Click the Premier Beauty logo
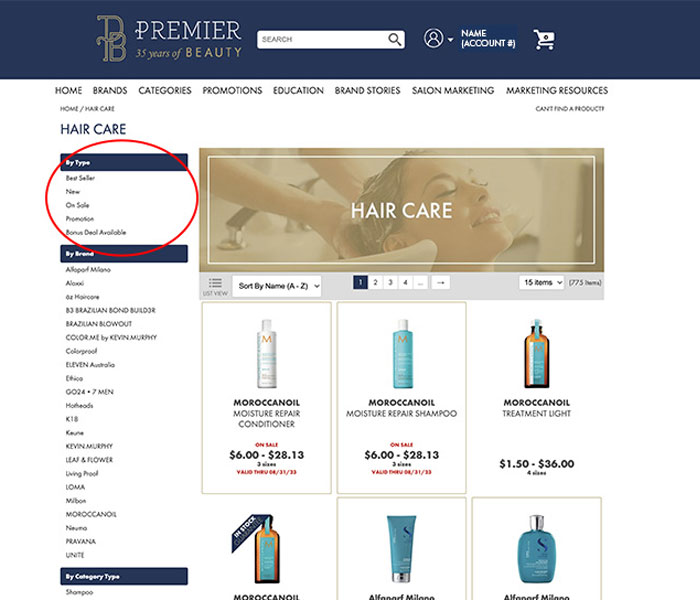Image resolution: width=700 pixels, height=600 pixels. (170, 39)
